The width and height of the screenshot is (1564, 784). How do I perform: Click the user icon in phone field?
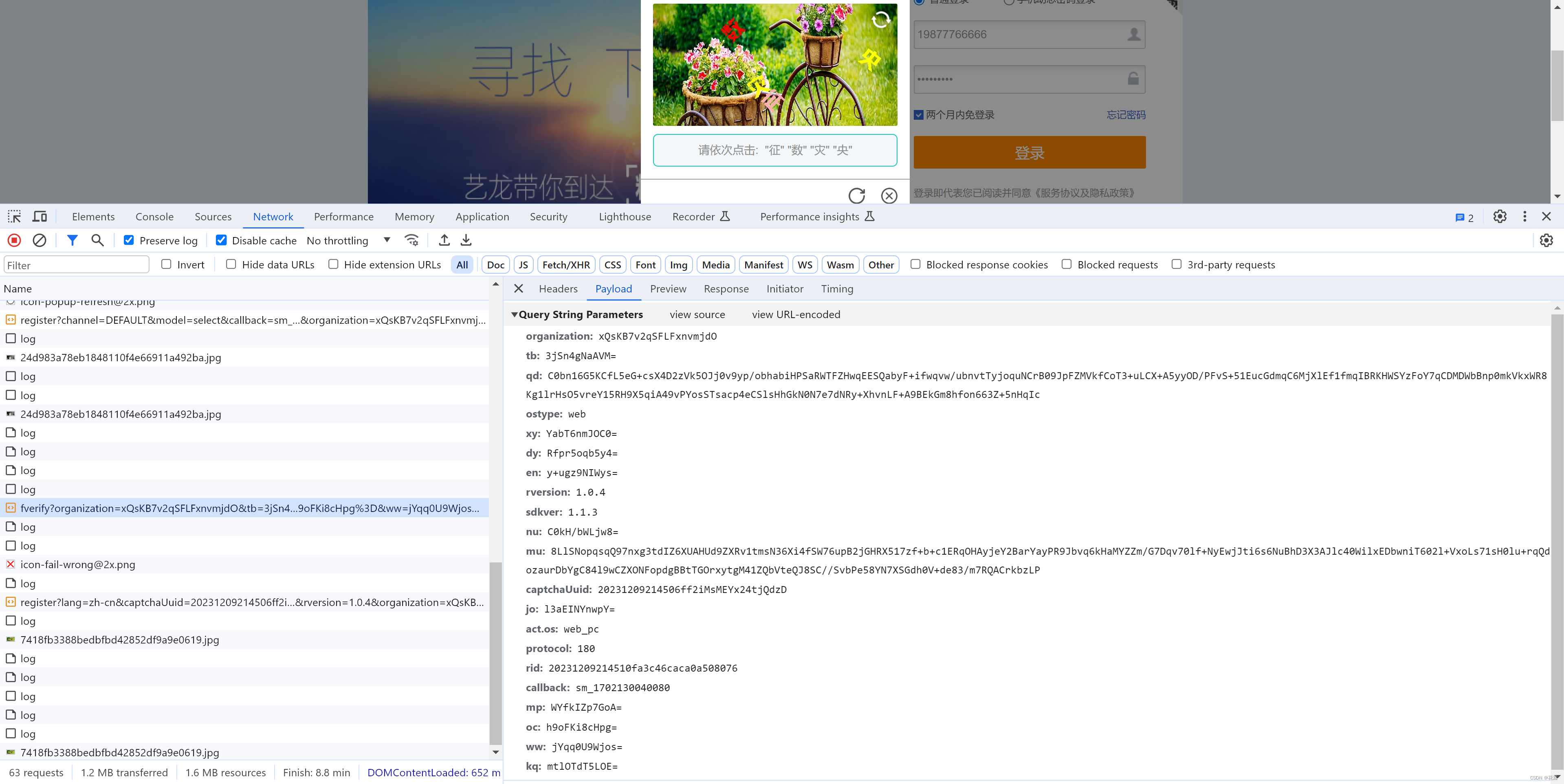point(1133,35)
